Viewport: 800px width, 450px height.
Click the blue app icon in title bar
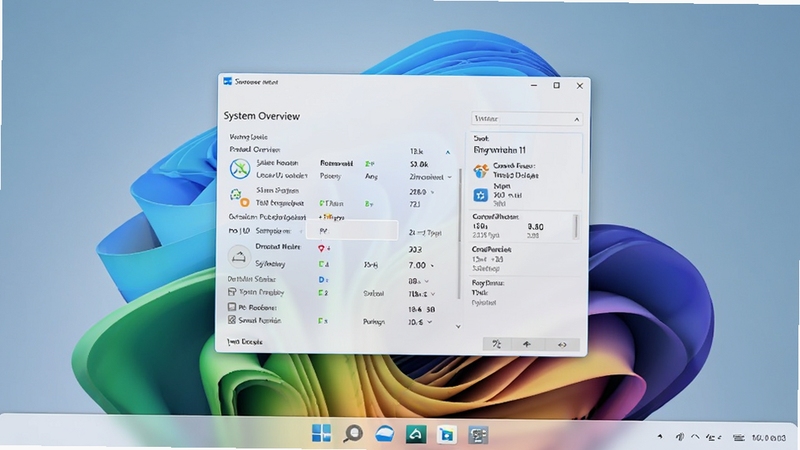point(228,82)
